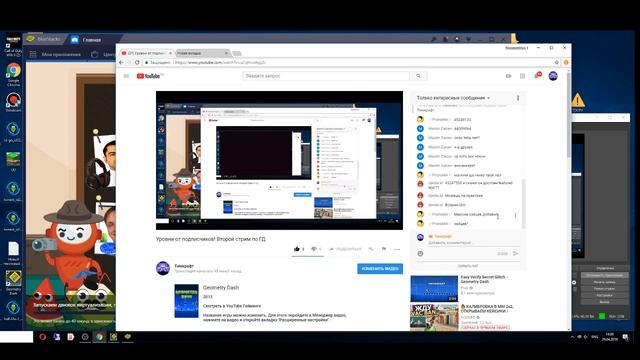
Task: Focus the YouTube search input field
Action: click(x=326, y=76)
